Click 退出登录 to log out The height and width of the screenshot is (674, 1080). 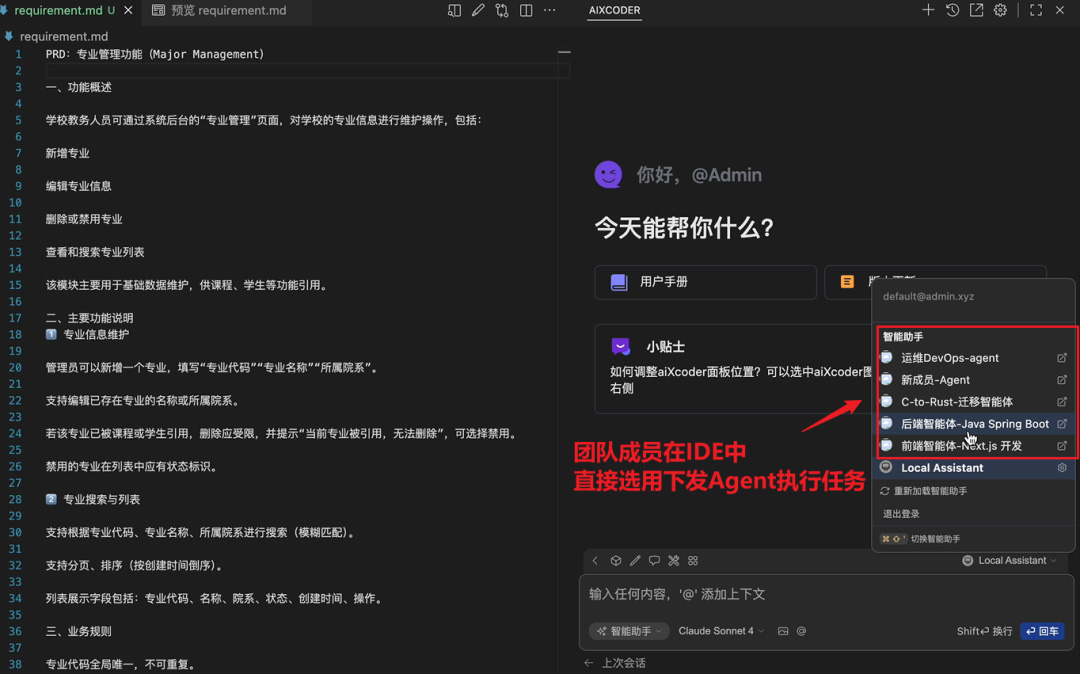(901, 514)
